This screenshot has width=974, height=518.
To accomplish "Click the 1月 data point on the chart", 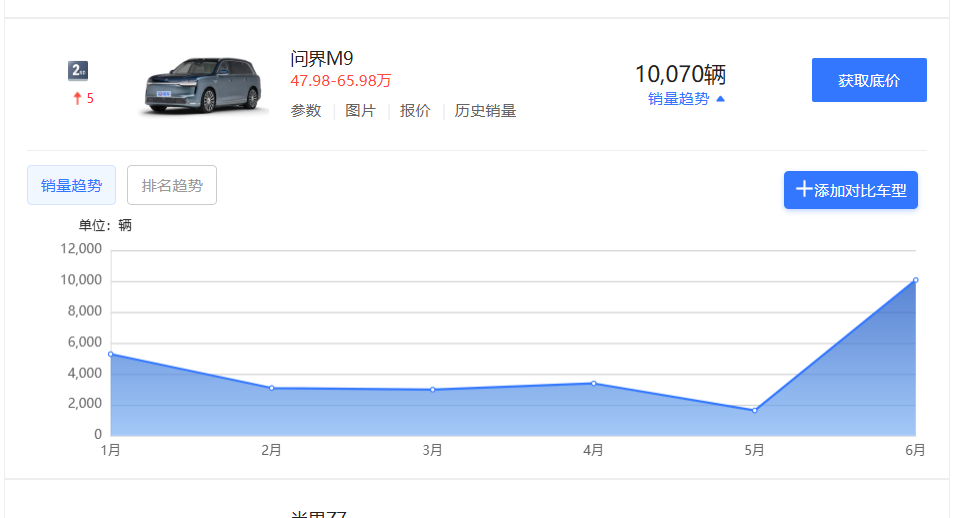I will coord(111,354).
